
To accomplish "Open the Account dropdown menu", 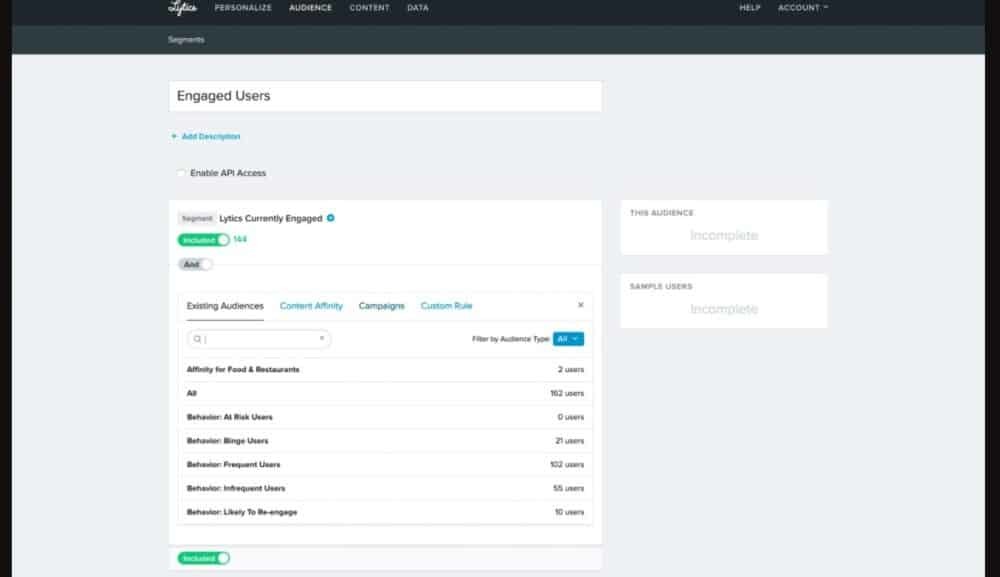I will pyautogui.click(x=803, y=8).
